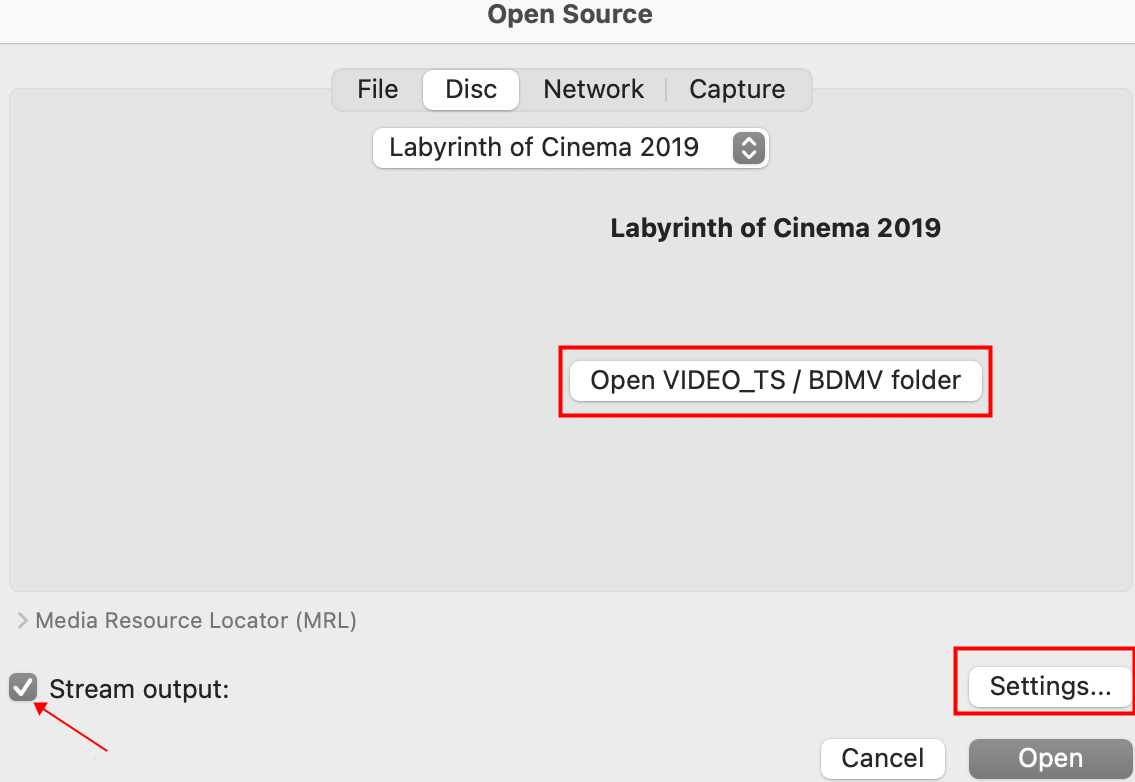Confirm with the Open button
This screenshot has width=1135, height=782.
(1051, 759)
